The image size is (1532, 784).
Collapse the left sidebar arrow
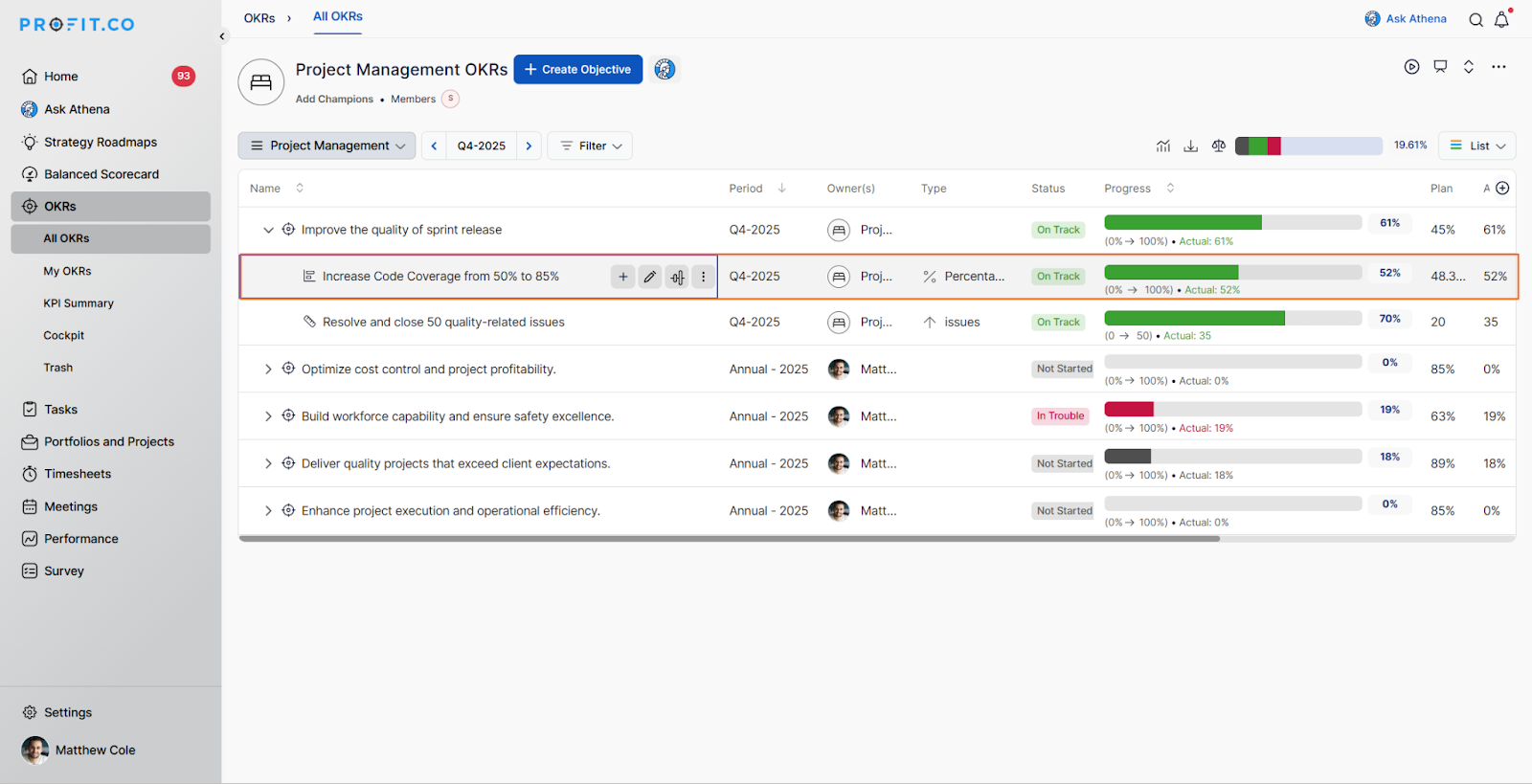tap(222, 36)
